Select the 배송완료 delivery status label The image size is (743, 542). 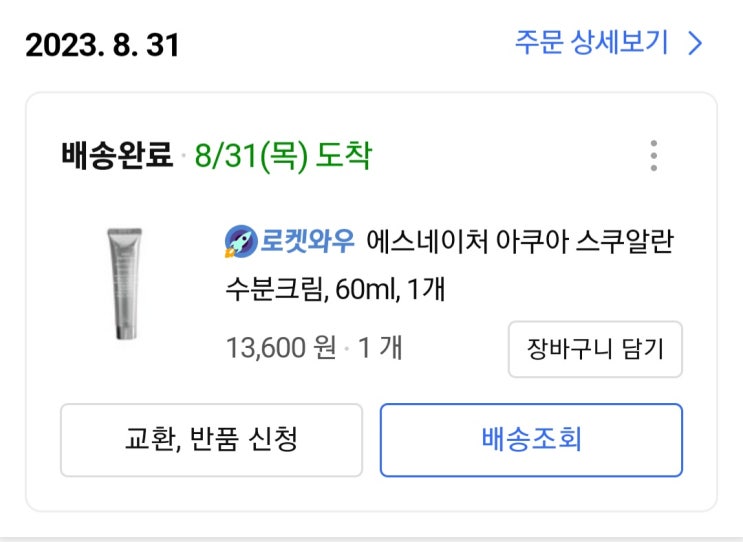tap(116, 156)
